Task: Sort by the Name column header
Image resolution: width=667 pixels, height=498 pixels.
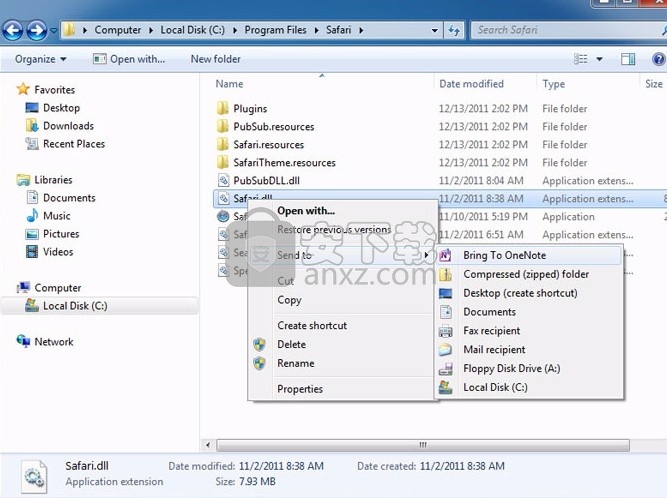Action: click(229, 84)
